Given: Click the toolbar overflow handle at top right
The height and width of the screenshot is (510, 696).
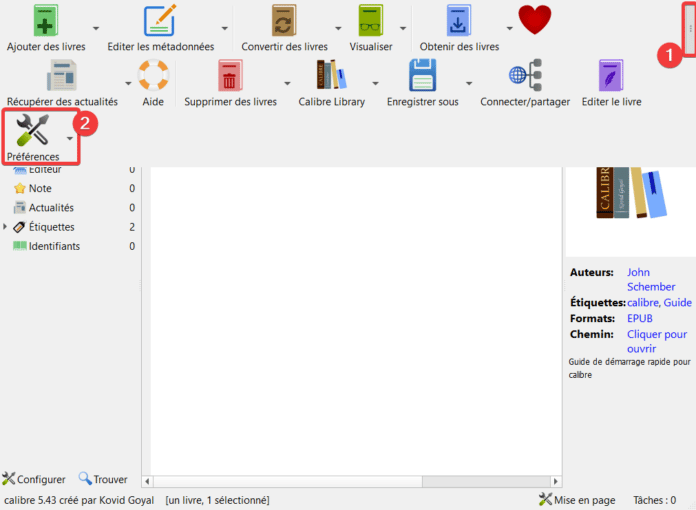Looking at the screenshot, I should tap(690, 28).
